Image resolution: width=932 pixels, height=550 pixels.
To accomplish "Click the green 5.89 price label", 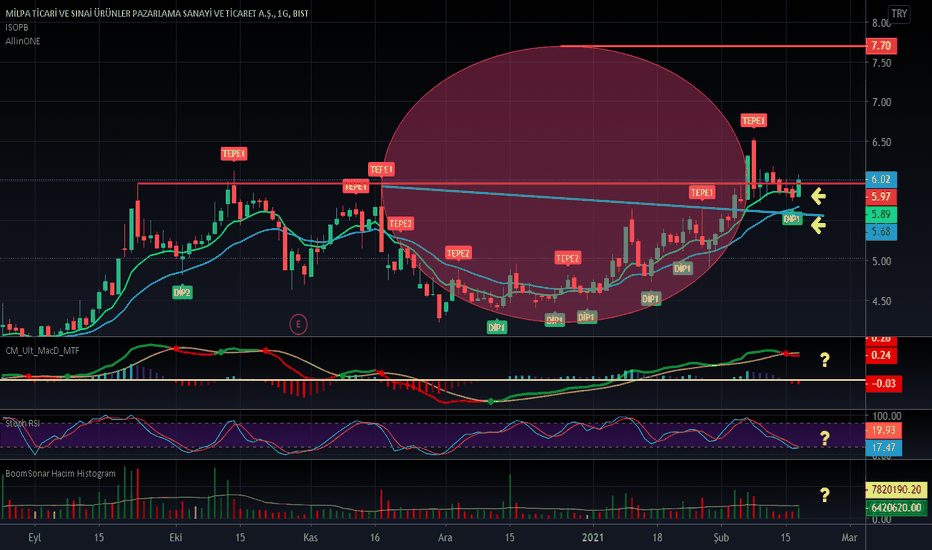I will coord(881,214).
